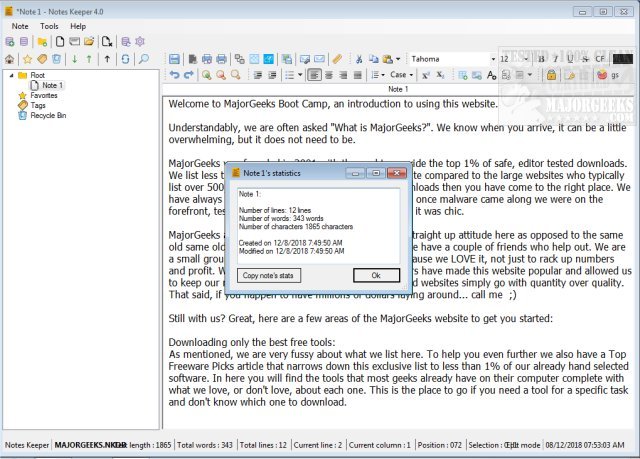Click the Lock note padlock icon
This screenshot has height=459, width=640.
(x=551, y=75)
